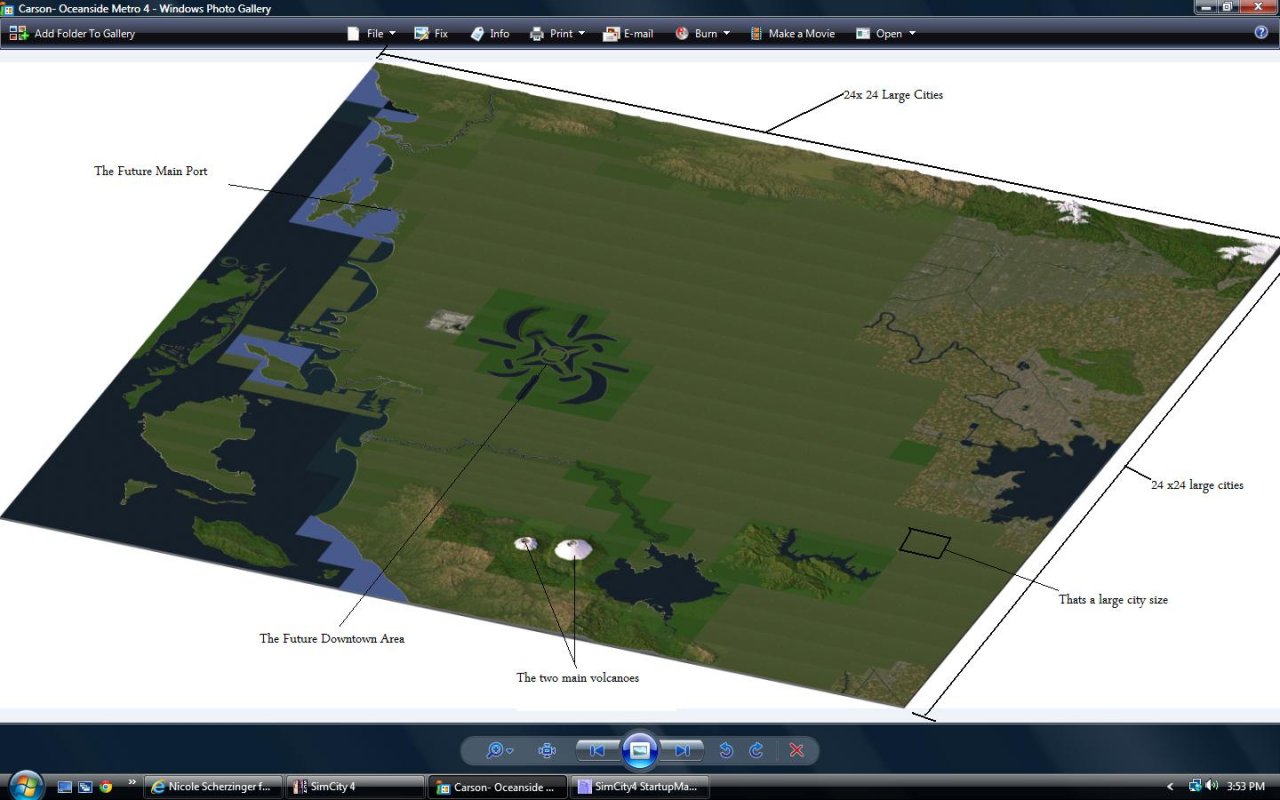Start the slide show with the center button
Viewport: 1280px width, 800px height.
[640, 750]
